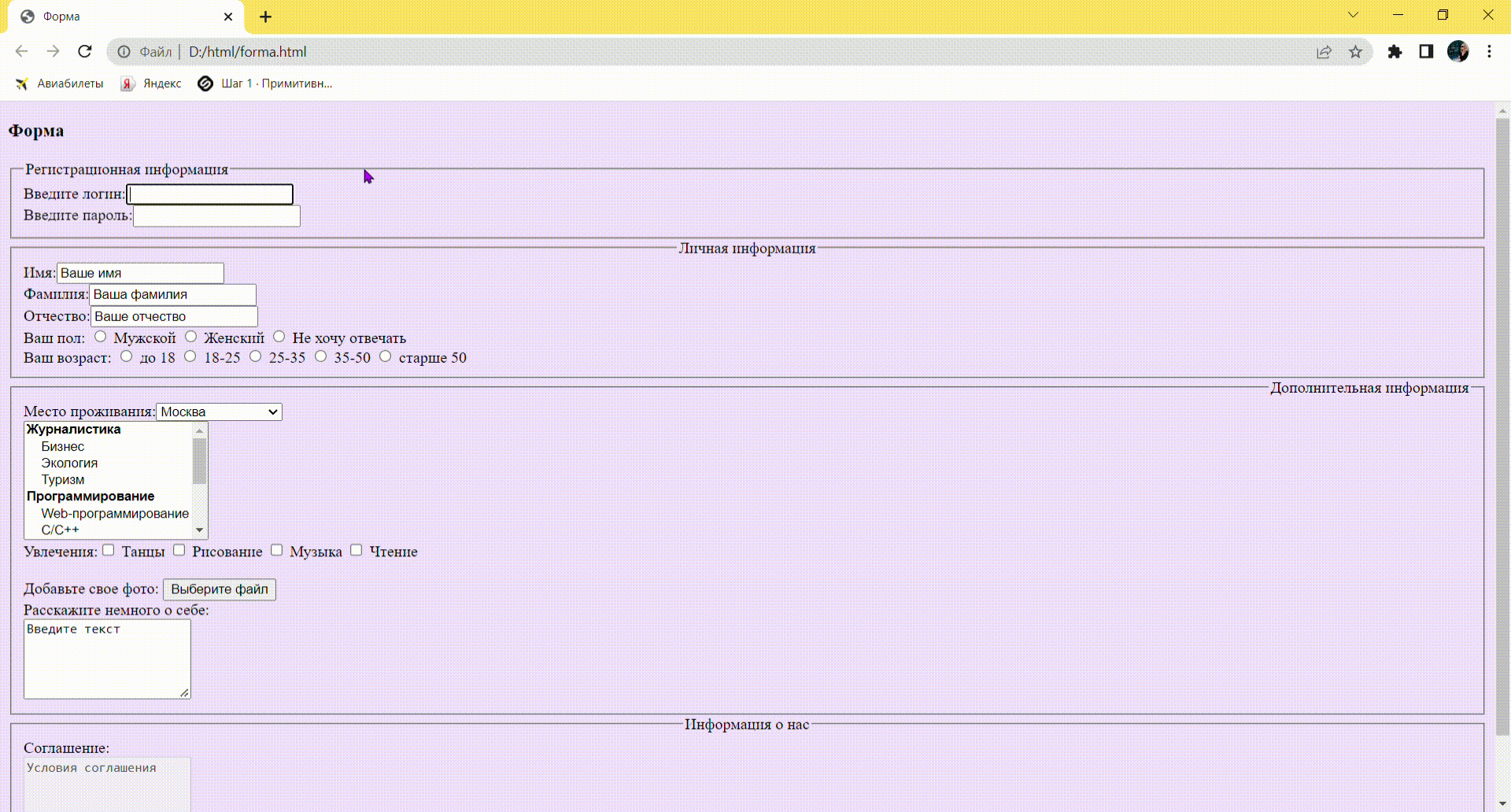The image size is (1511, 812).
Task: Go back using the browser back arrow
Action: click(x=21, y=51)
